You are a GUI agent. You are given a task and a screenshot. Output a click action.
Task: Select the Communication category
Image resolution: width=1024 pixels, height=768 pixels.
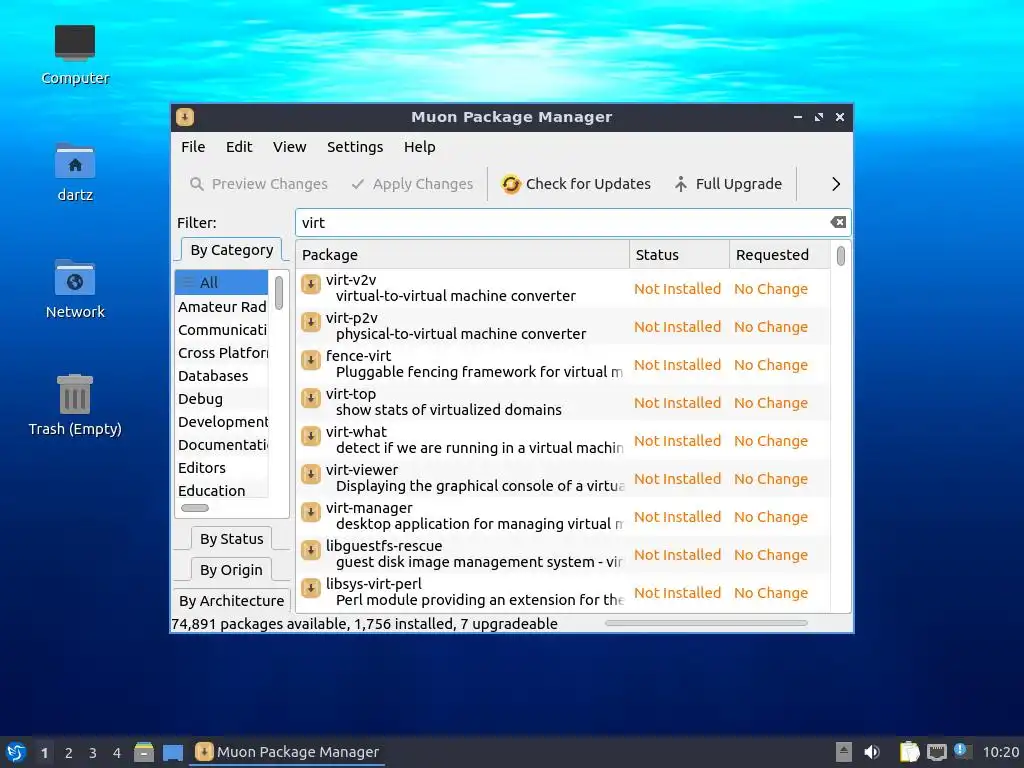point(221,330)
